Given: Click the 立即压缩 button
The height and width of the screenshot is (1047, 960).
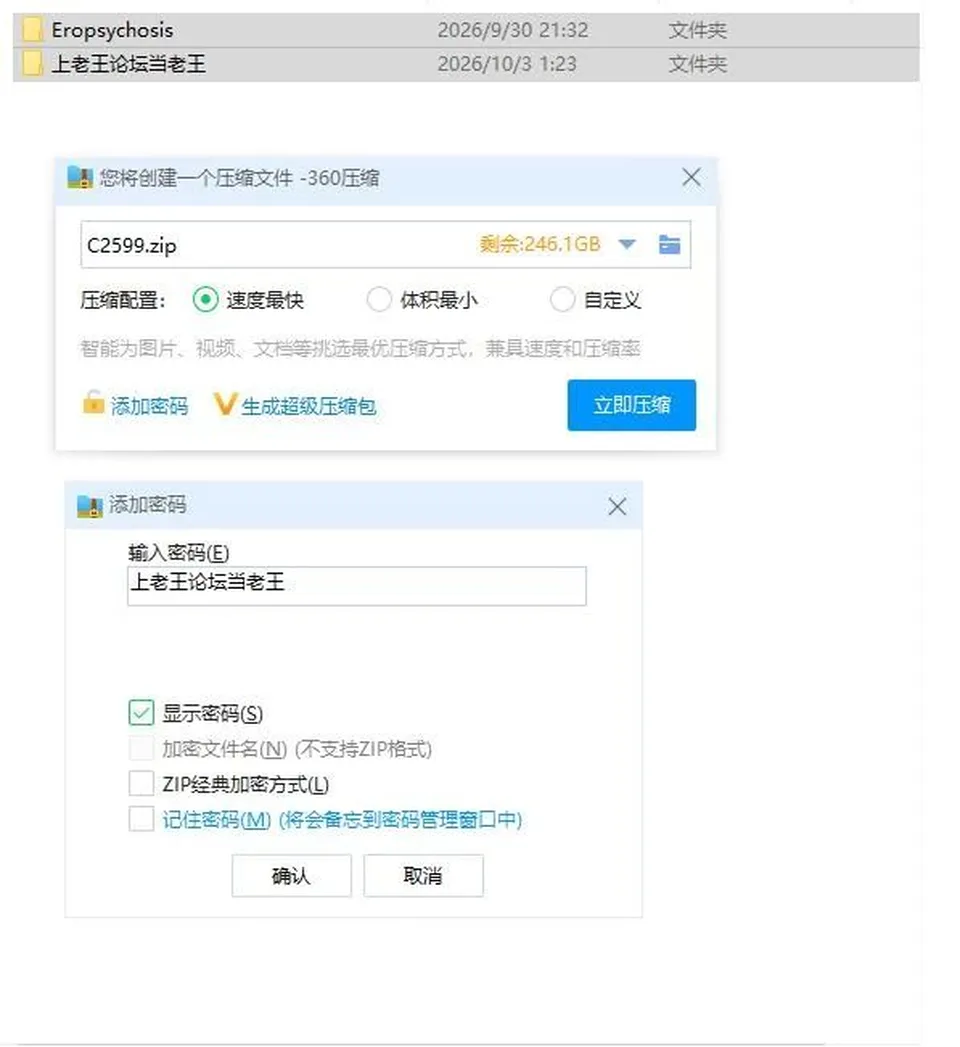Looking at the screenshot, I should click(632, 405).
